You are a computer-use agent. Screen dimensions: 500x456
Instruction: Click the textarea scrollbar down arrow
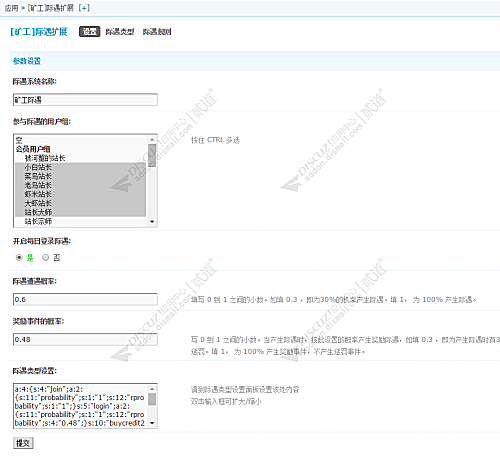coord(152,423)
